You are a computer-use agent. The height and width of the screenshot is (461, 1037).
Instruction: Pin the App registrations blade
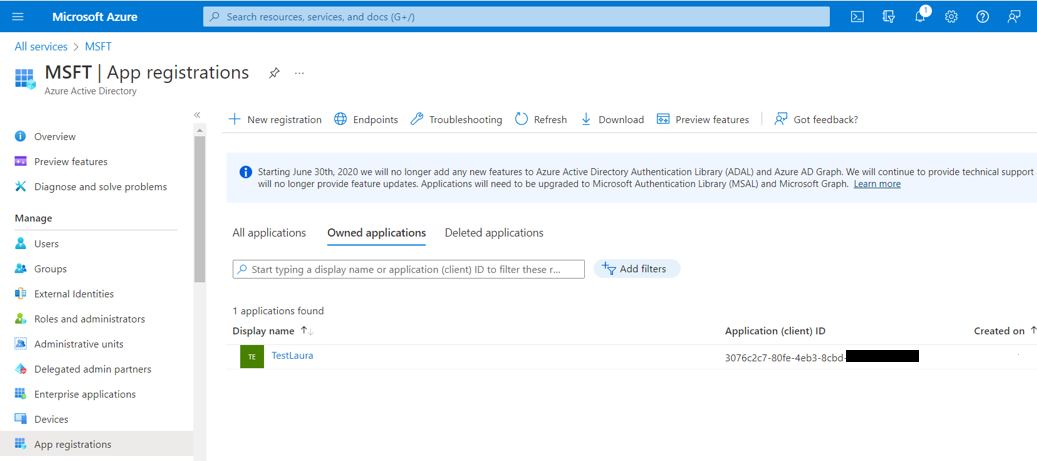click(274, 73)
